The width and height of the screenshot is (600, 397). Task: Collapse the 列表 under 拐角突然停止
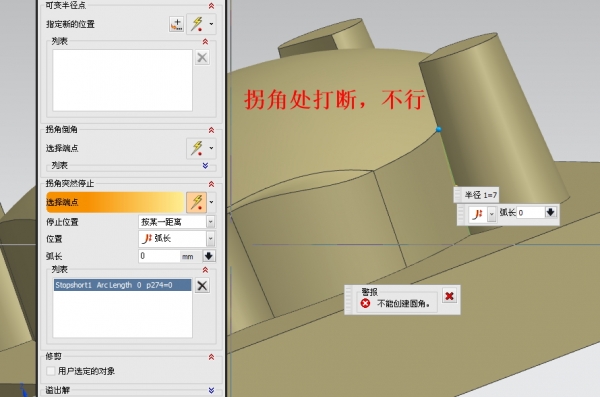click(x=205, y=270)
